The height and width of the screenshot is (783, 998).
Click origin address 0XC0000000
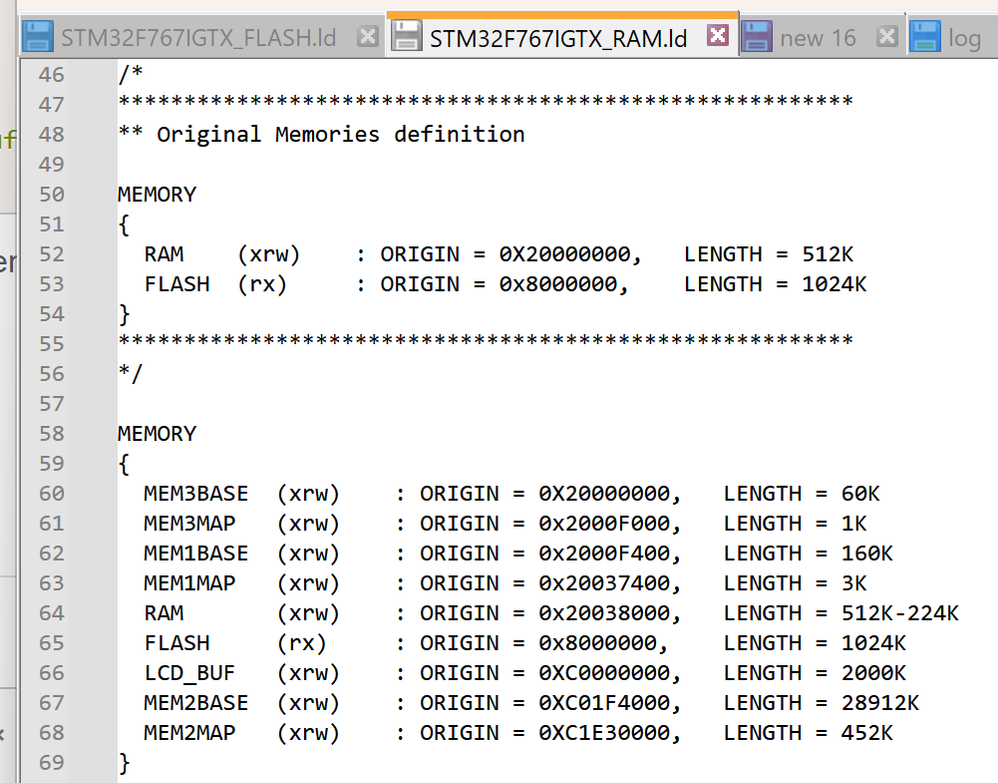click(x=605, y=673)
